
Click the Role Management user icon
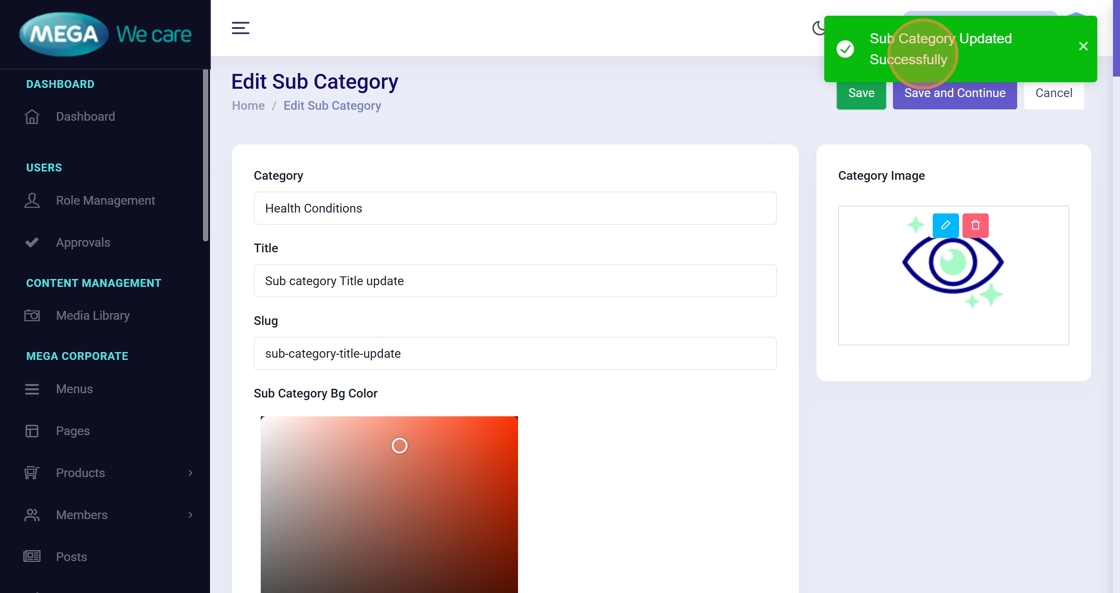tap(32, 201)
